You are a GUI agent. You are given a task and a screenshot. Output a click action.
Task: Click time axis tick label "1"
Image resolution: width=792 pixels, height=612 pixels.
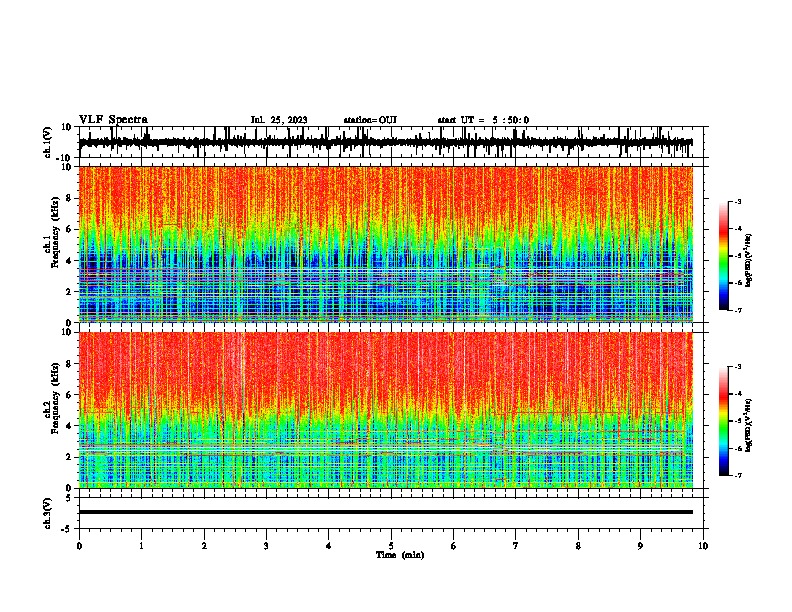click(141, 546)
